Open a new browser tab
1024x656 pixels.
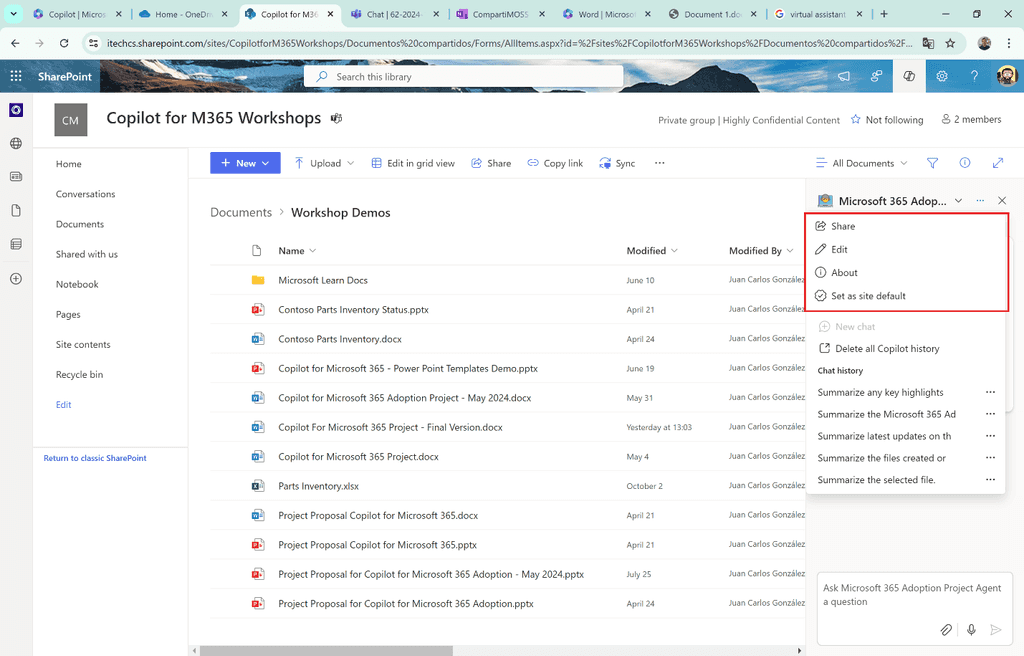coord(884,14)
